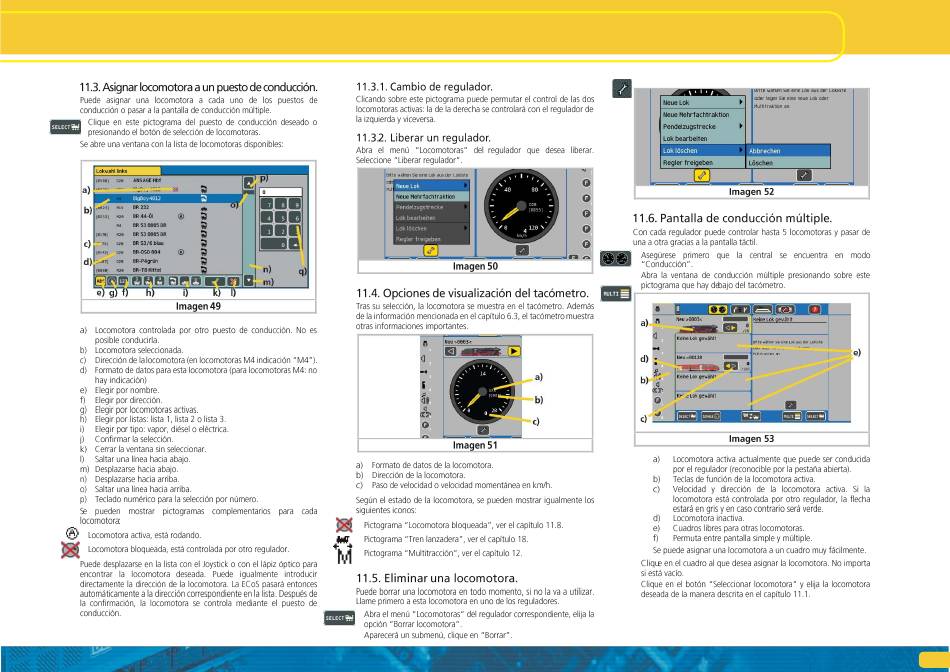This screenshot has width=950, height=672.
Task: Click turnout panel icon in Imagen 53 top bar
Action: [x=740, y=310]
